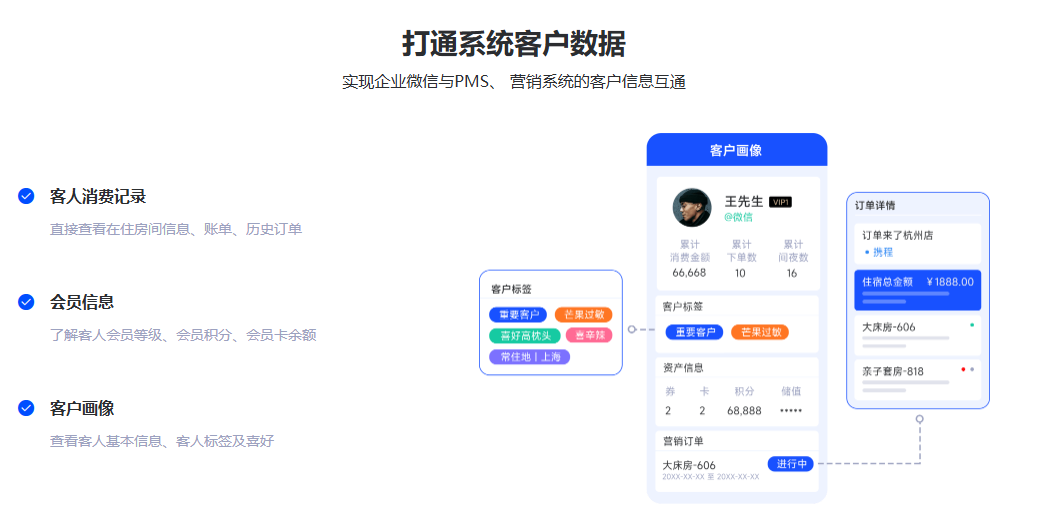Click the VIP1 badge next to 王先生

(780, 202)
